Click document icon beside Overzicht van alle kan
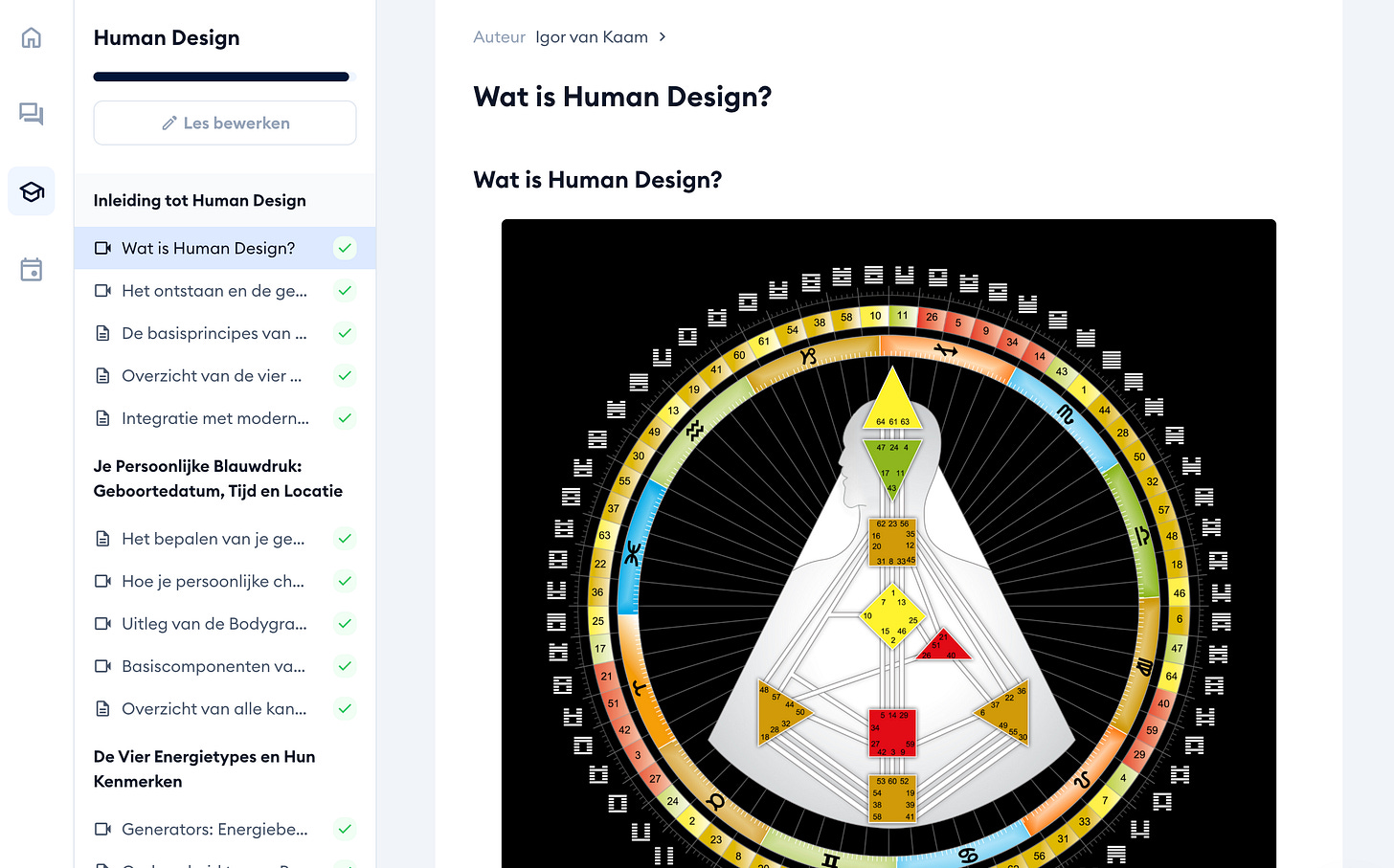 tap(102, 709)
